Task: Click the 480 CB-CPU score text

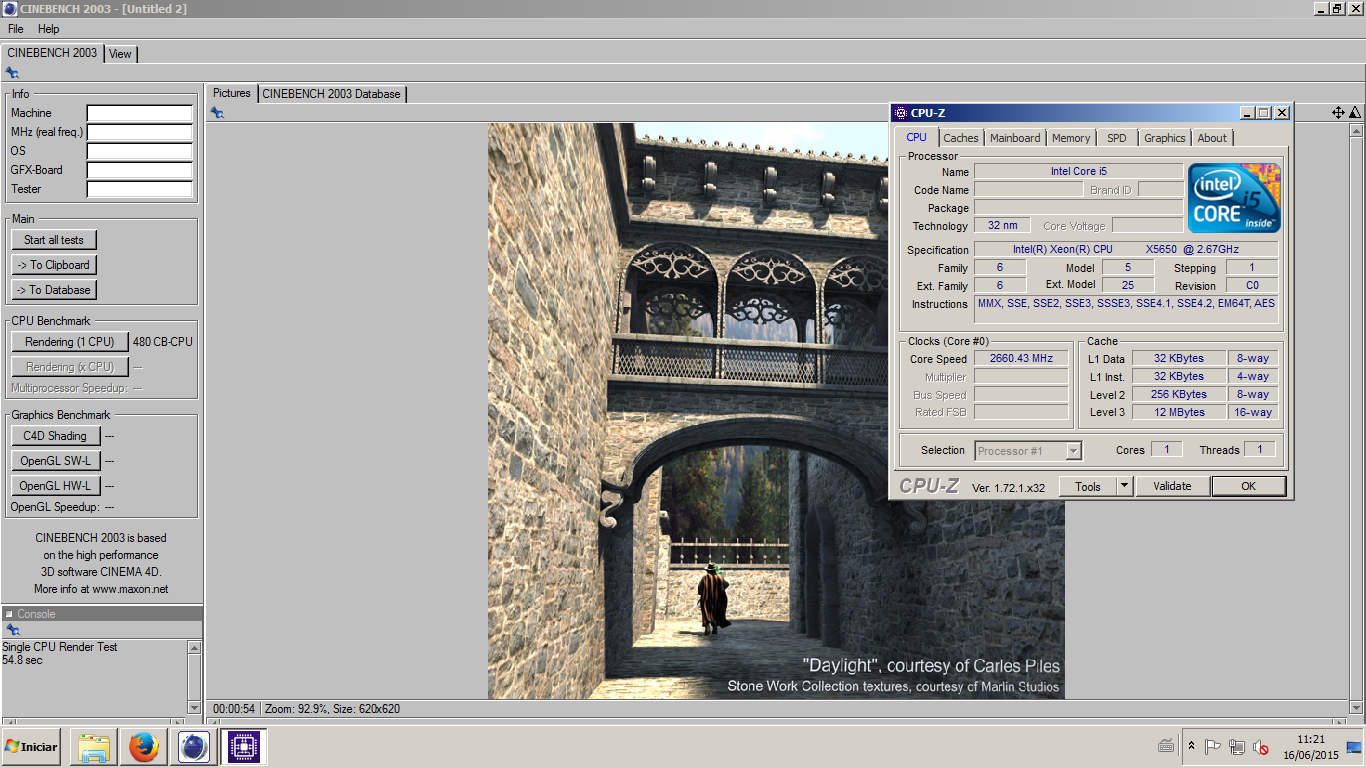Action: coord(163,342)
